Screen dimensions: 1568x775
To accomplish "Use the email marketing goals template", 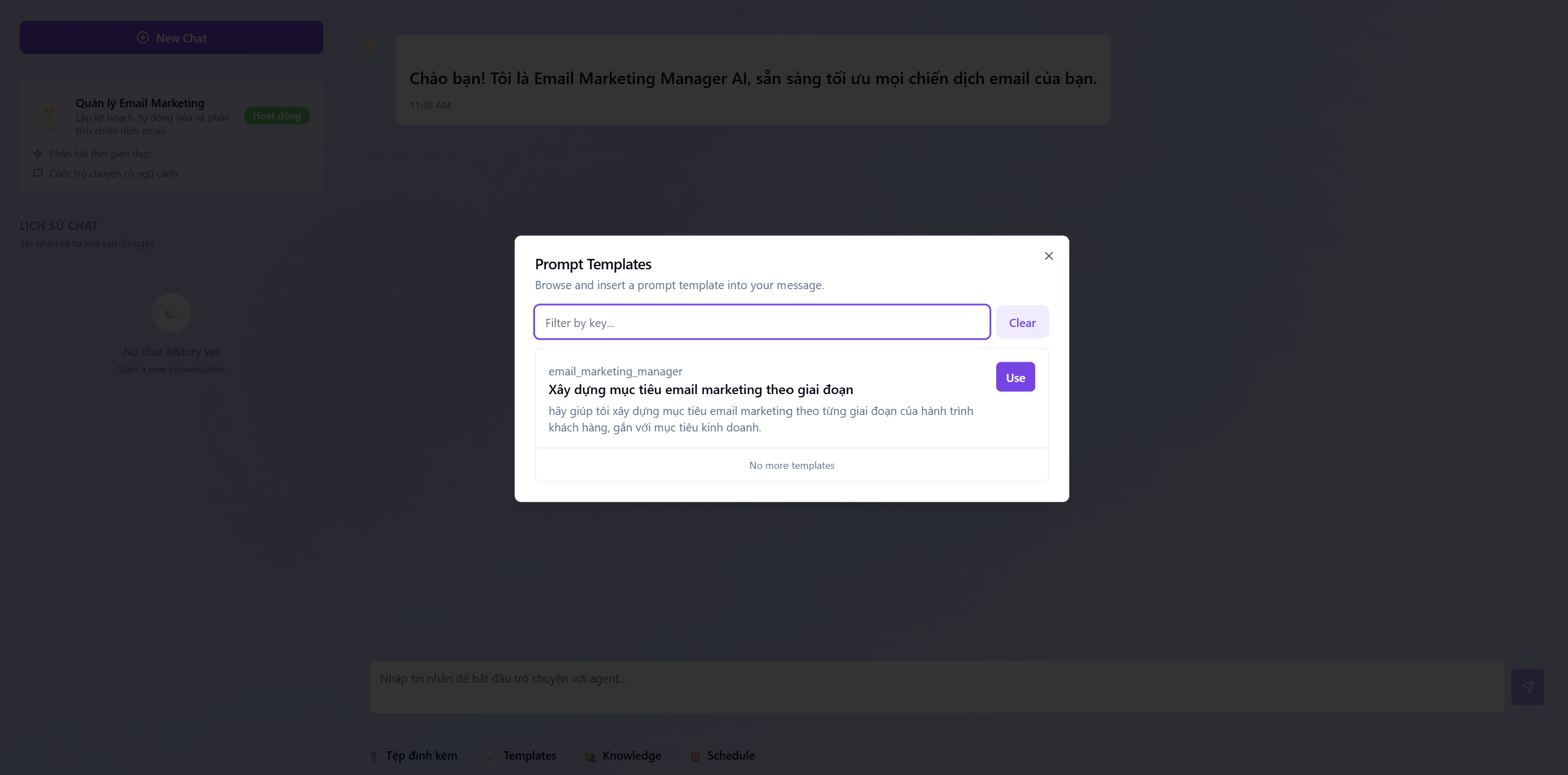I will pyautogui.click(x=1015, y=377).
